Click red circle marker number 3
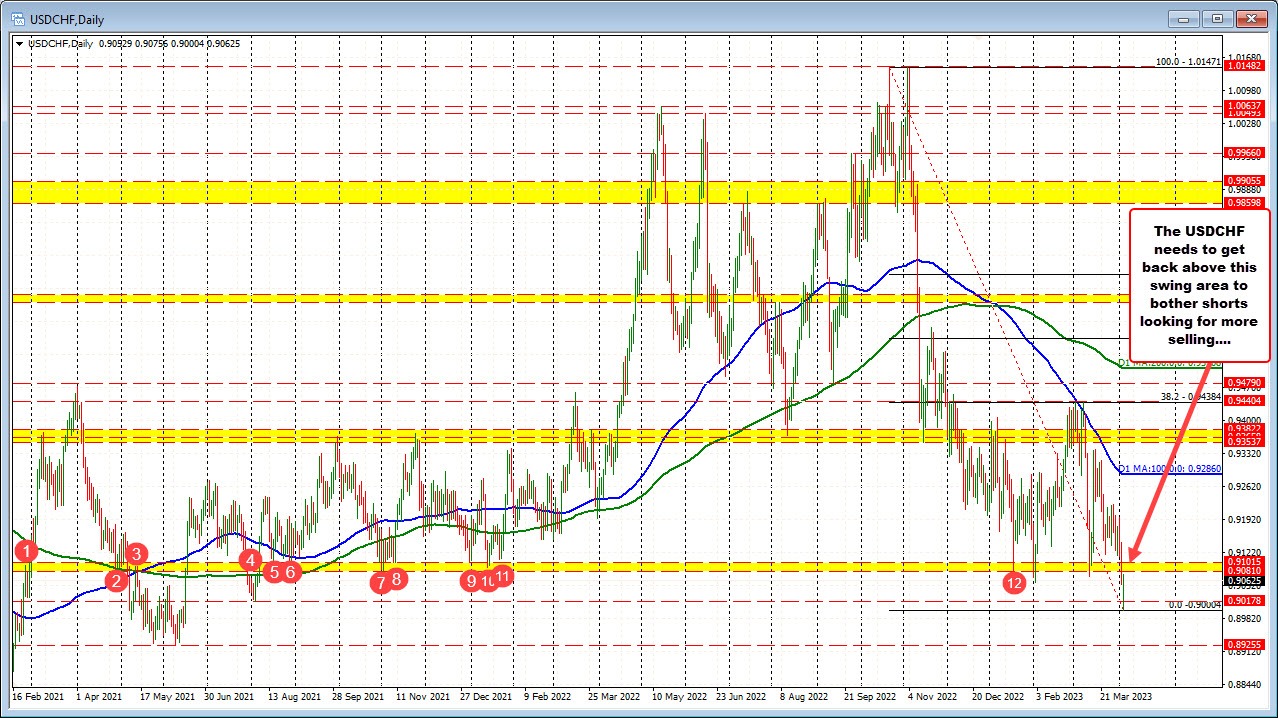The image size is (1278, 718). pyautogui.click(x=137, y=553)
